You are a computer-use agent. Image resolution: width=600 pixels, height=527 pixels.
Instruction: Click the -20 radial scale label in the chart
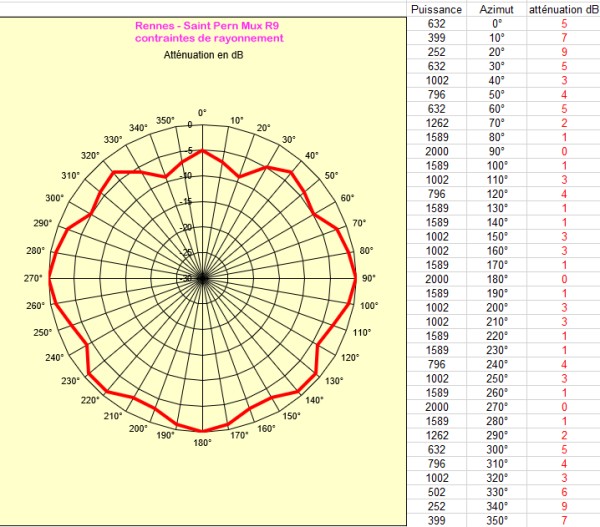(x=186, y=228)
